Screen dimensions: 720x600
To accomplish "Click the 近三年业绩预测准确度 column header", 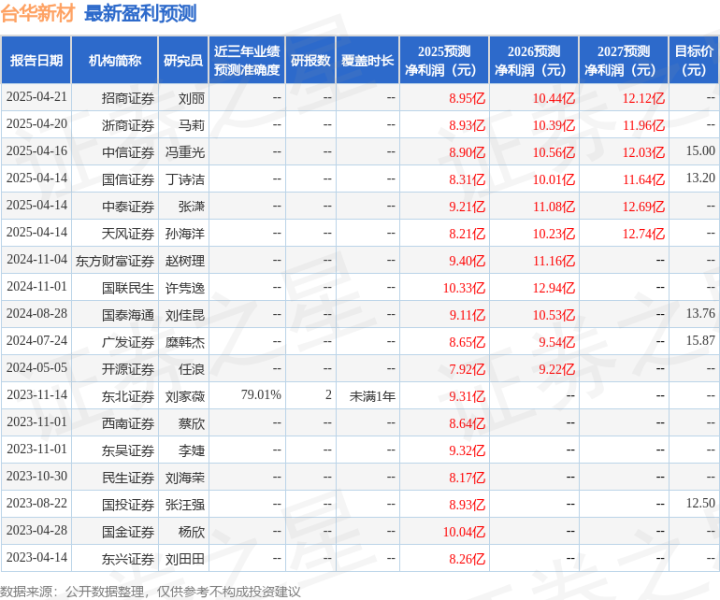I will 247,61.
